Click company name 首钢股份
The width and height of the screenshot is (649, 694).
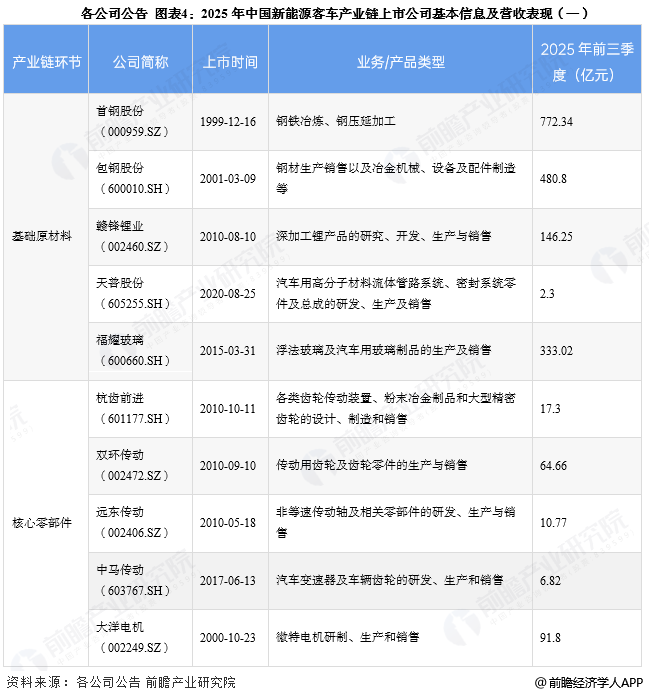tap(120, 111)
